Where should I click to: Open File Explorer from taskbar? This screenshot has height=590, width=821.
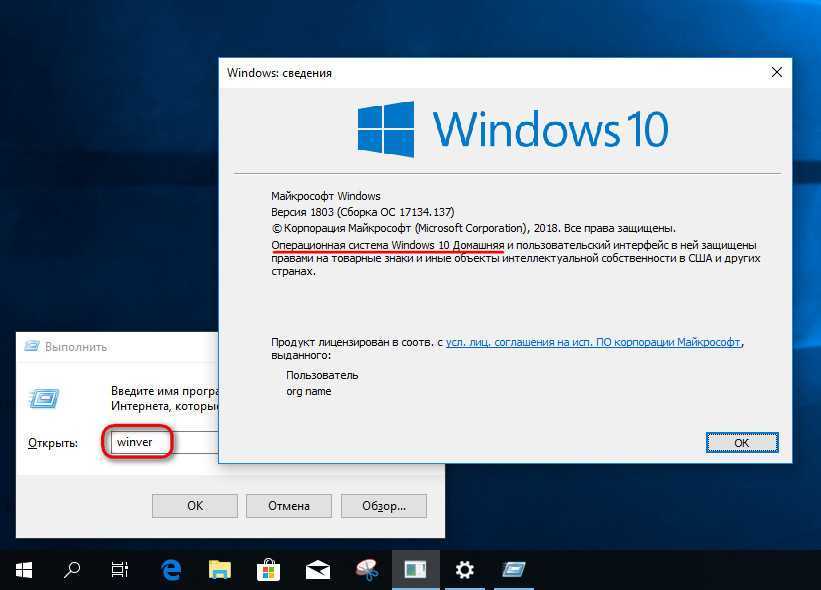tap(220, 570)
